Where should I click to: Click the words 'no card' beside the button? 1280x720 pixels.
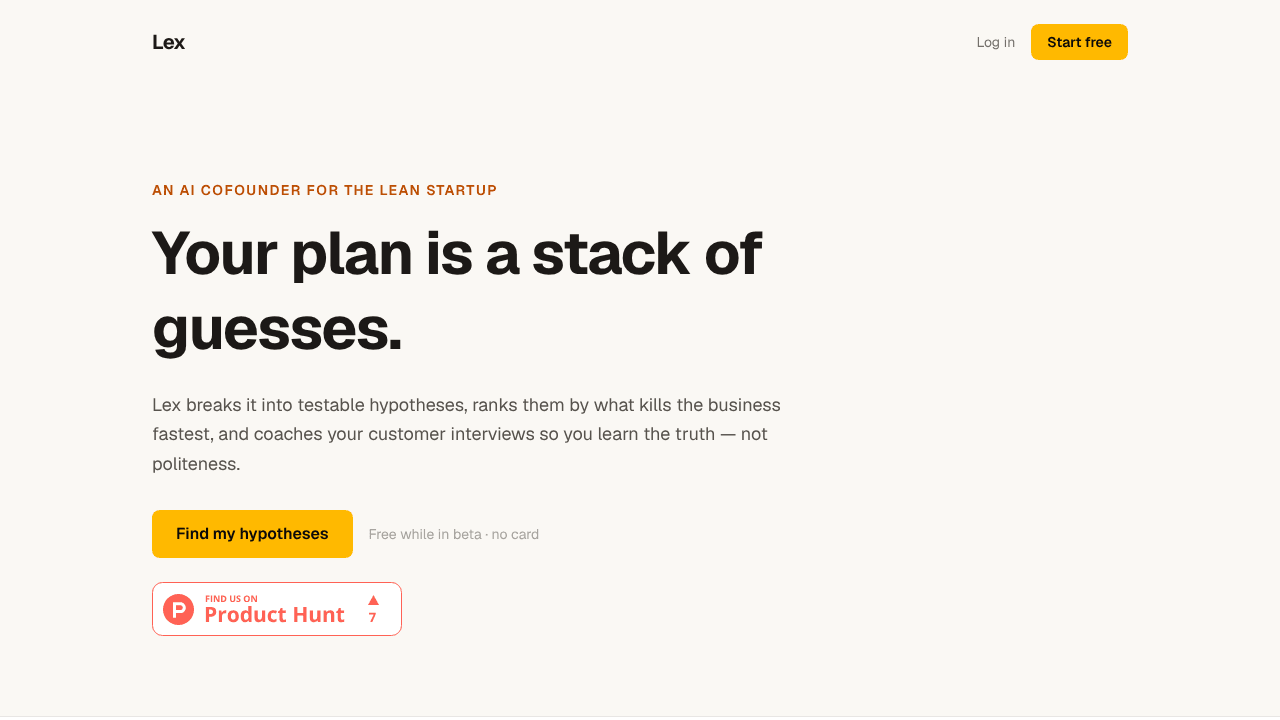click(515, 534)
